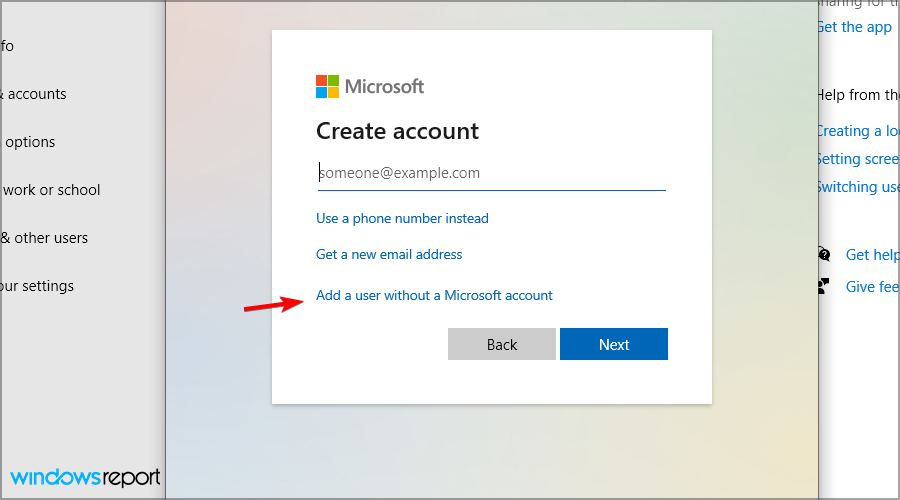The image size is (900, 500).
Task: Open 'Use a phone number instead' link
Action: [x=402, y=218]
